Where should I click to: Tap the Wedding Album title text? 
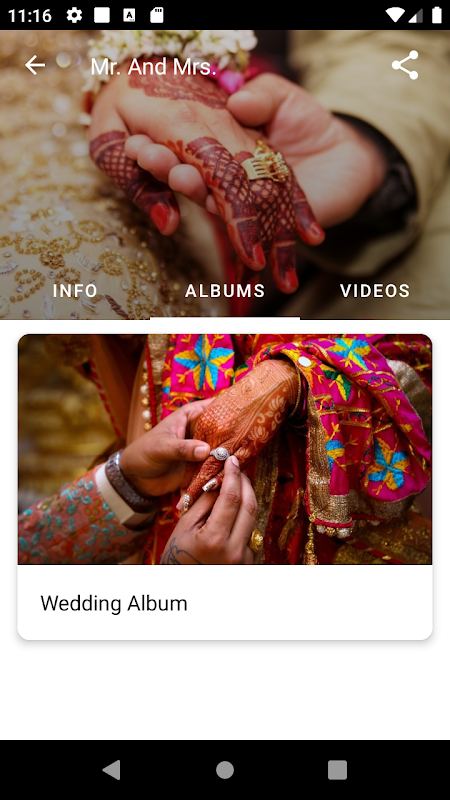[114, 604]
